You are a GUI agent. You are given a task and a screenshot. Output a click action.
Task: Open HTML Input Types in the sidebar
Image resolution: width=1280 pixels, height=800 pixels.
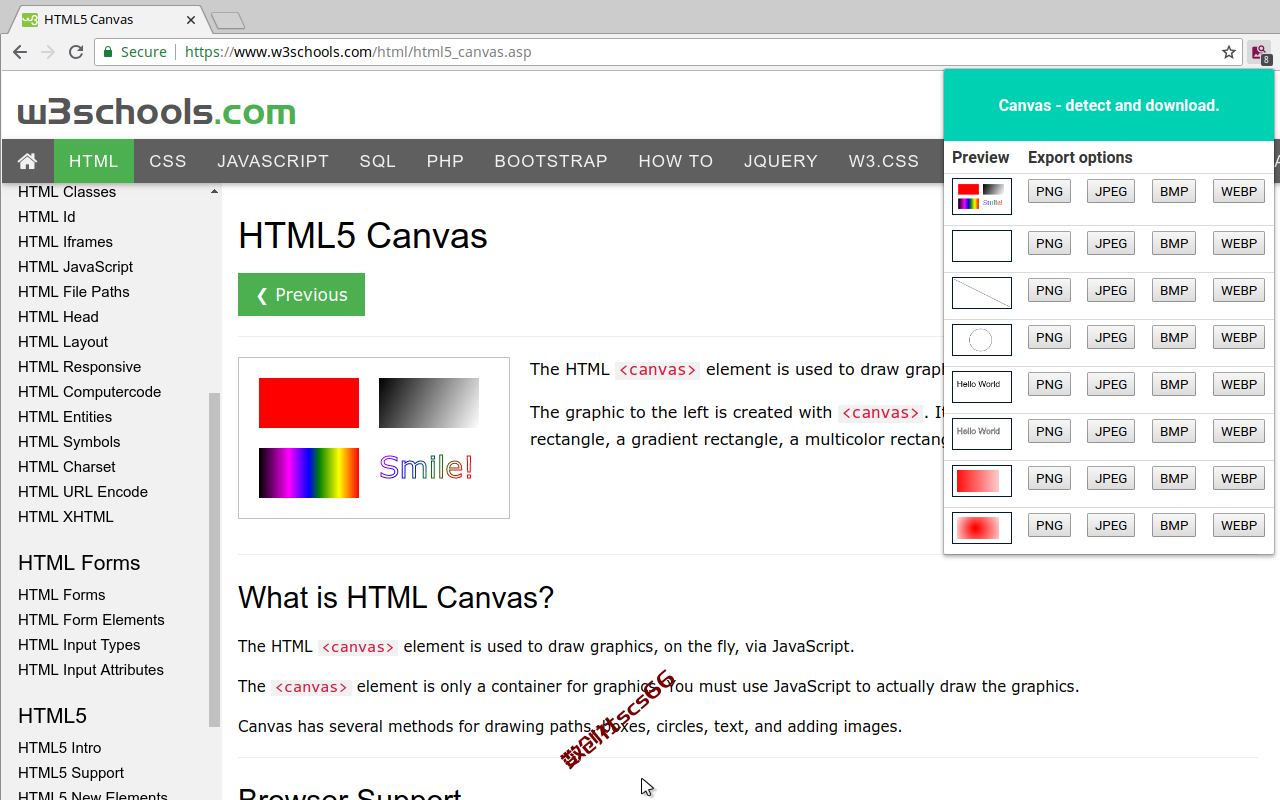click(x=79, y=645)
